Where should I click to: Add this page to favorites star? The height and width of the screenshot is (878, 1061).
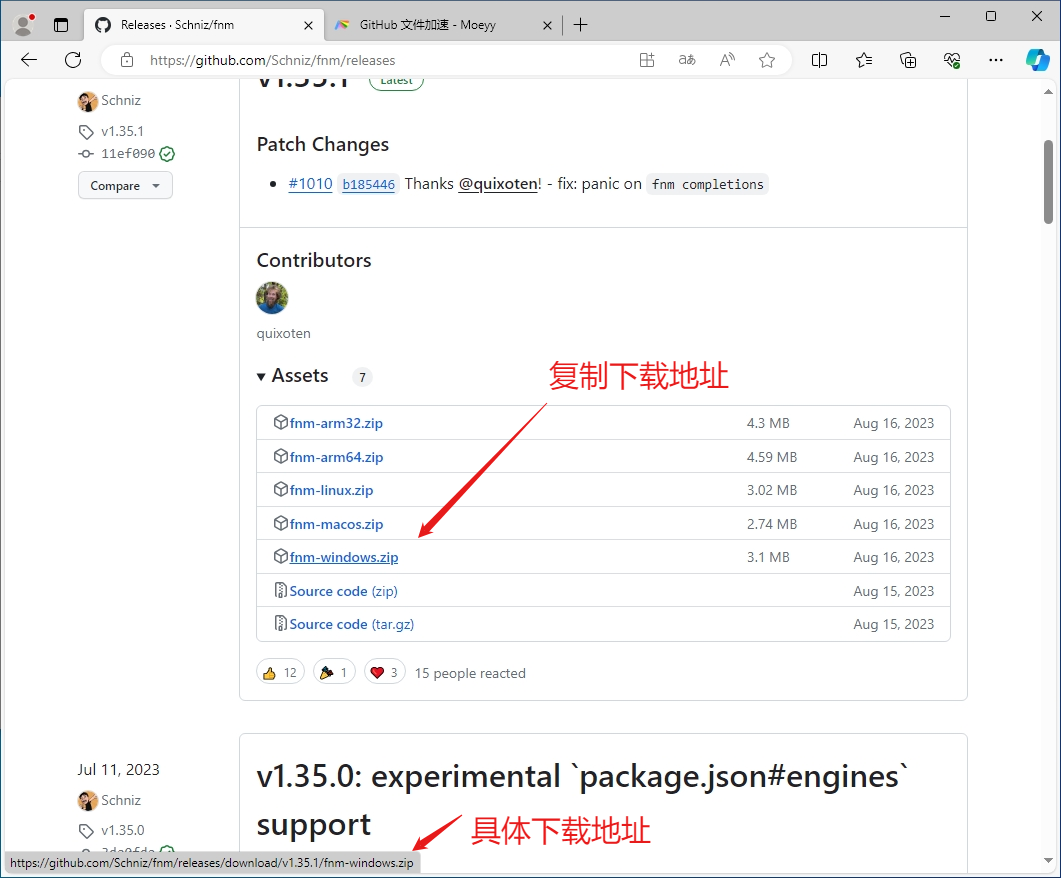point(767,60)
